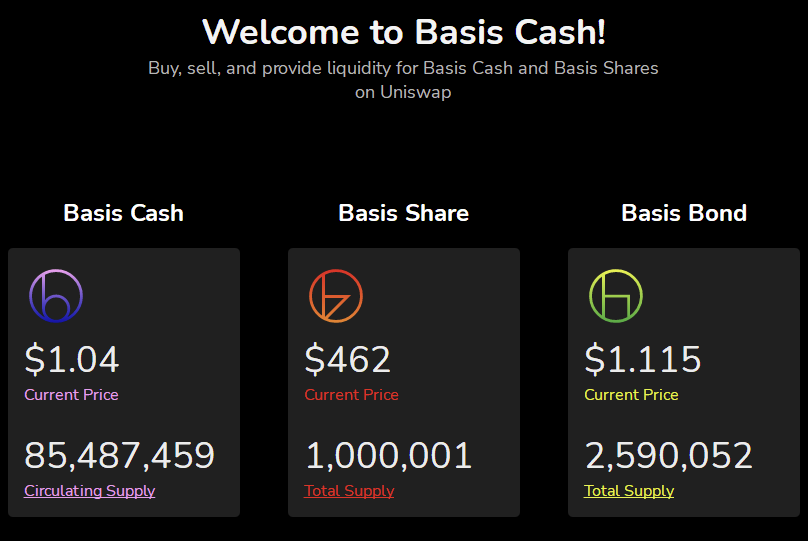Click the 2,590,052 supply figure
808x541 pixels.
tap(668, 455)
